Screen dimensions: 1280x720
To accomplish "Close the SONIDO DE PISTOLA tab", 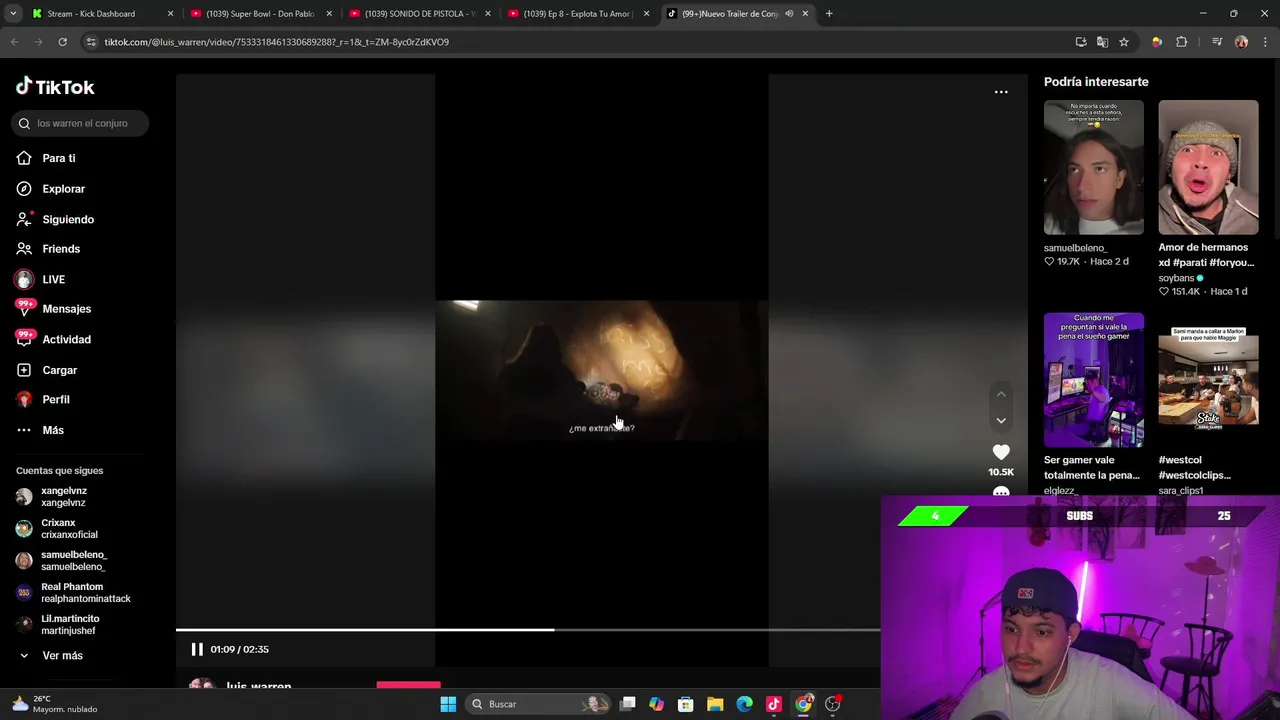I will tap(488, 14).
